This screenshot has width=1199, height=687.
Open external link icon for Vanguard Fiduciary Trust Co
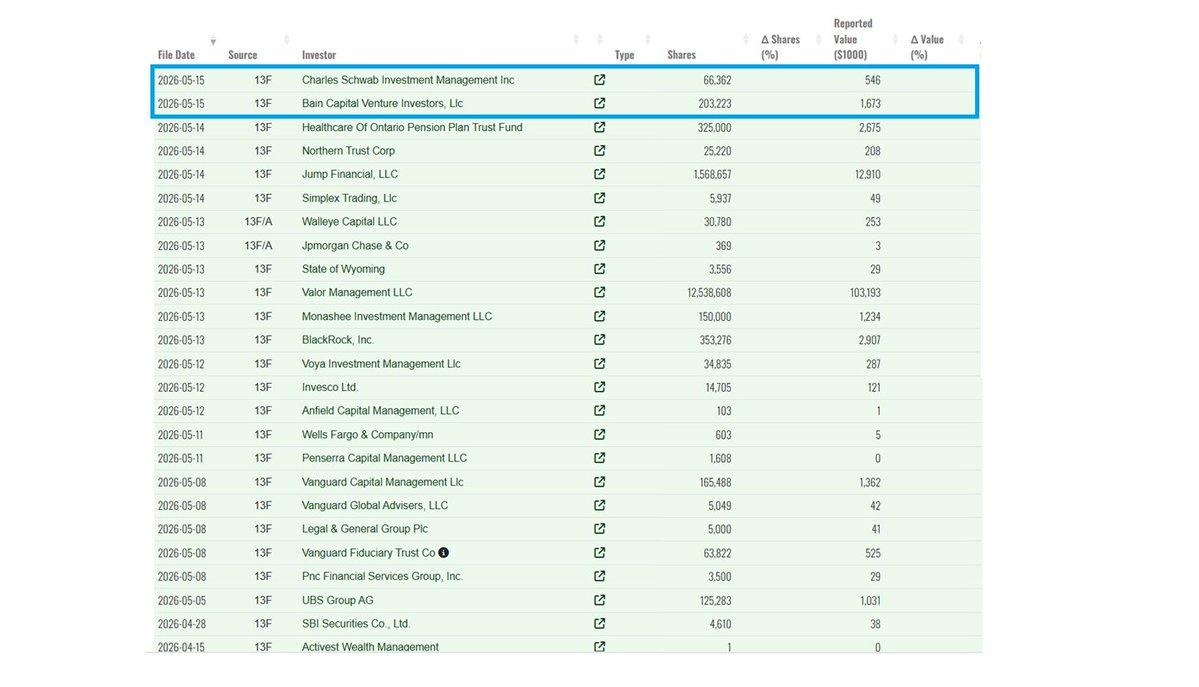pos(600,552)
